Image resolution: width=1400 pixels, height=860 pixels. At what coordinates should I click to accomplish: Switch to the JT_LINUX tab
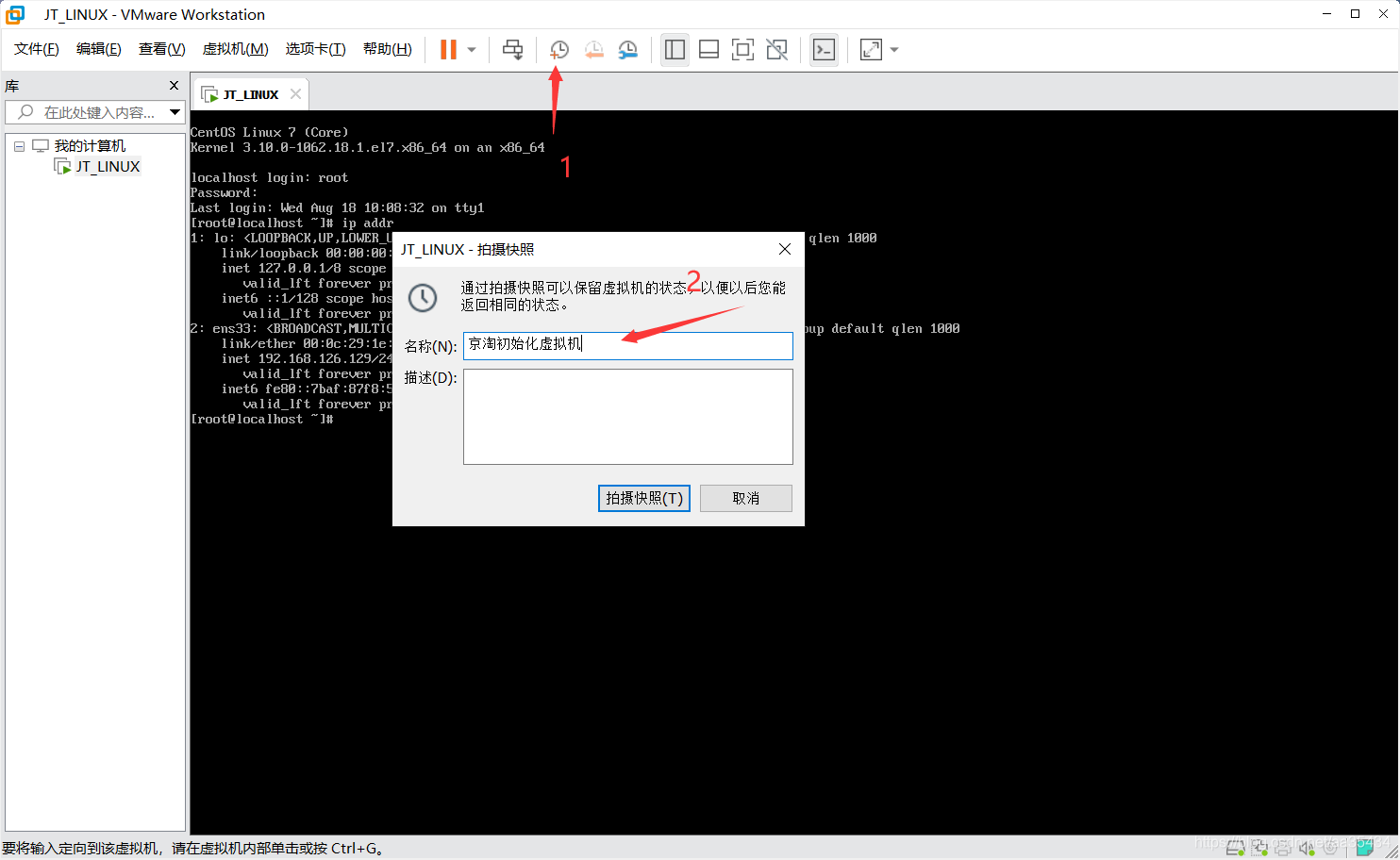pyautogui.click(x=251, y=94)
